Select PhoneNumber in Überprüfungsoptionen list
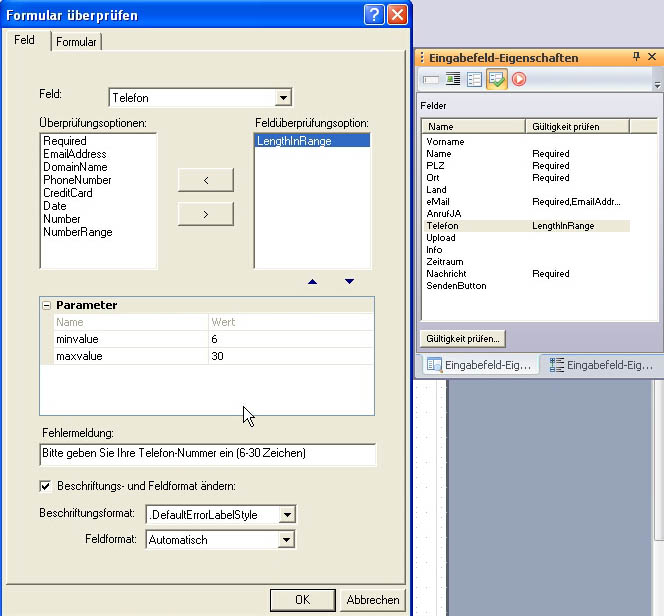Screen dimensions: 664x616 coord(77,180)
